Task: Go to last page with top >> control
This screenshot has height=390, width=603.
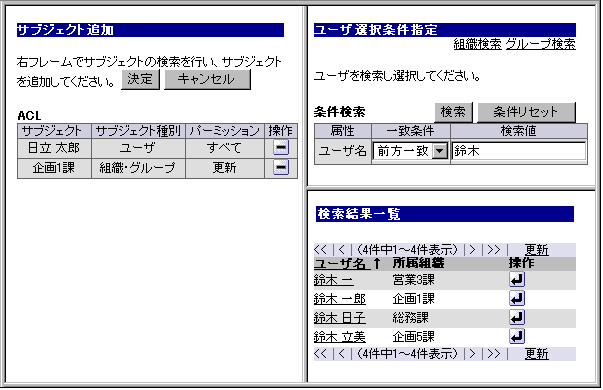Action: click(x=494, y=250)
